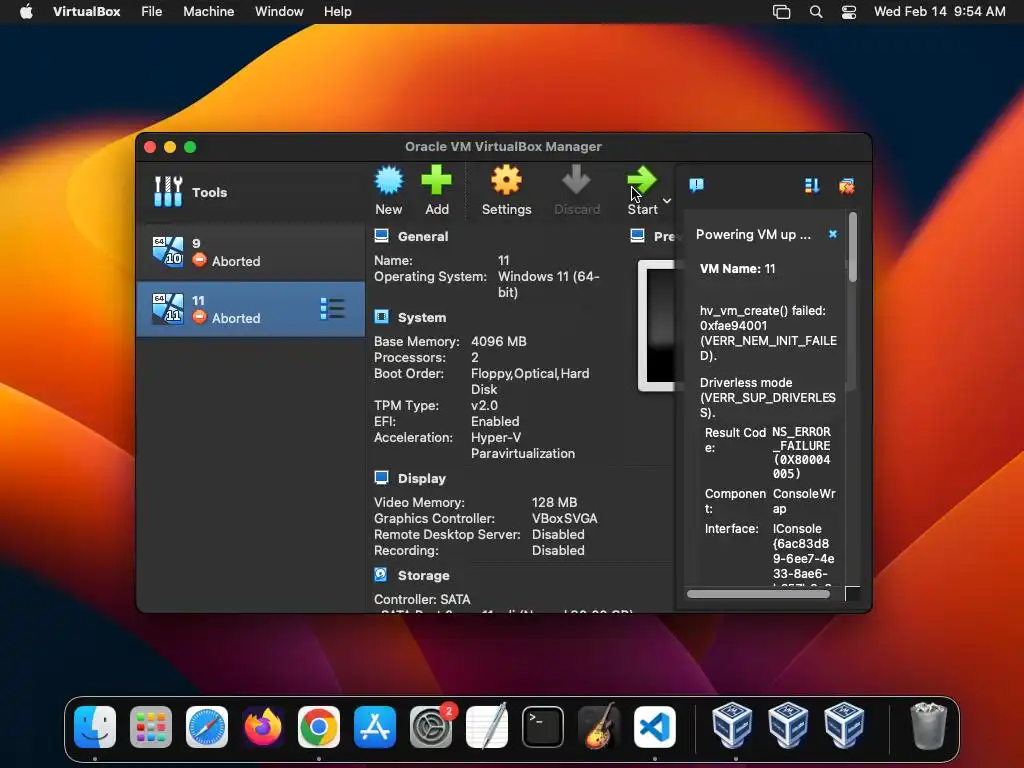This screenshot has height=768, width=1024.
Task: Click the Display section screen icon
Action: pyautogui.click(x=381, y=478)
